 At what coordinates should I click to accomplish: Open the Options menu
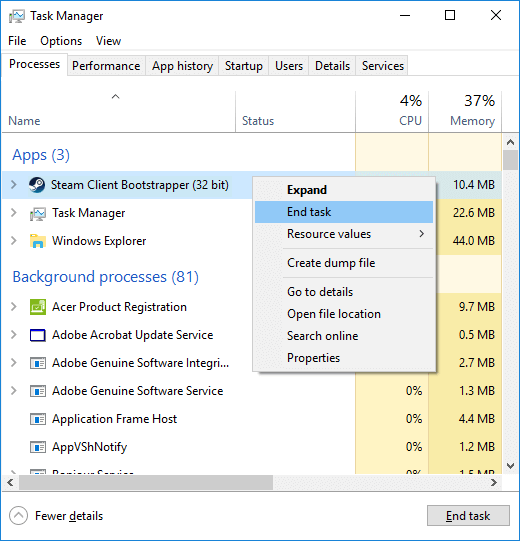coord(61,41)
